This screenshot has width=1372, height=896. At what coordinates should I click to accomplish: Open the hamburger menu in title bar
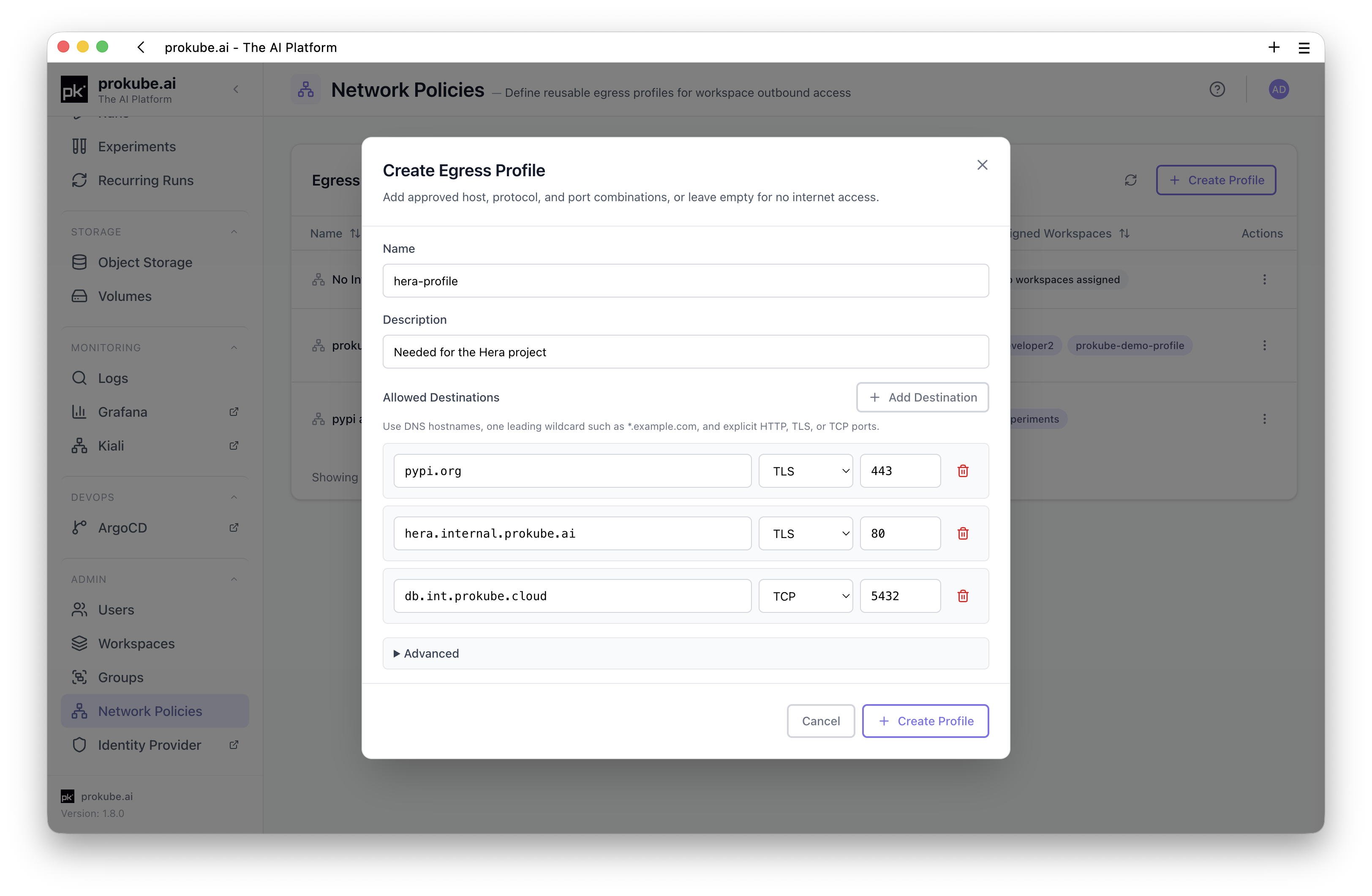pos(1304,48)
